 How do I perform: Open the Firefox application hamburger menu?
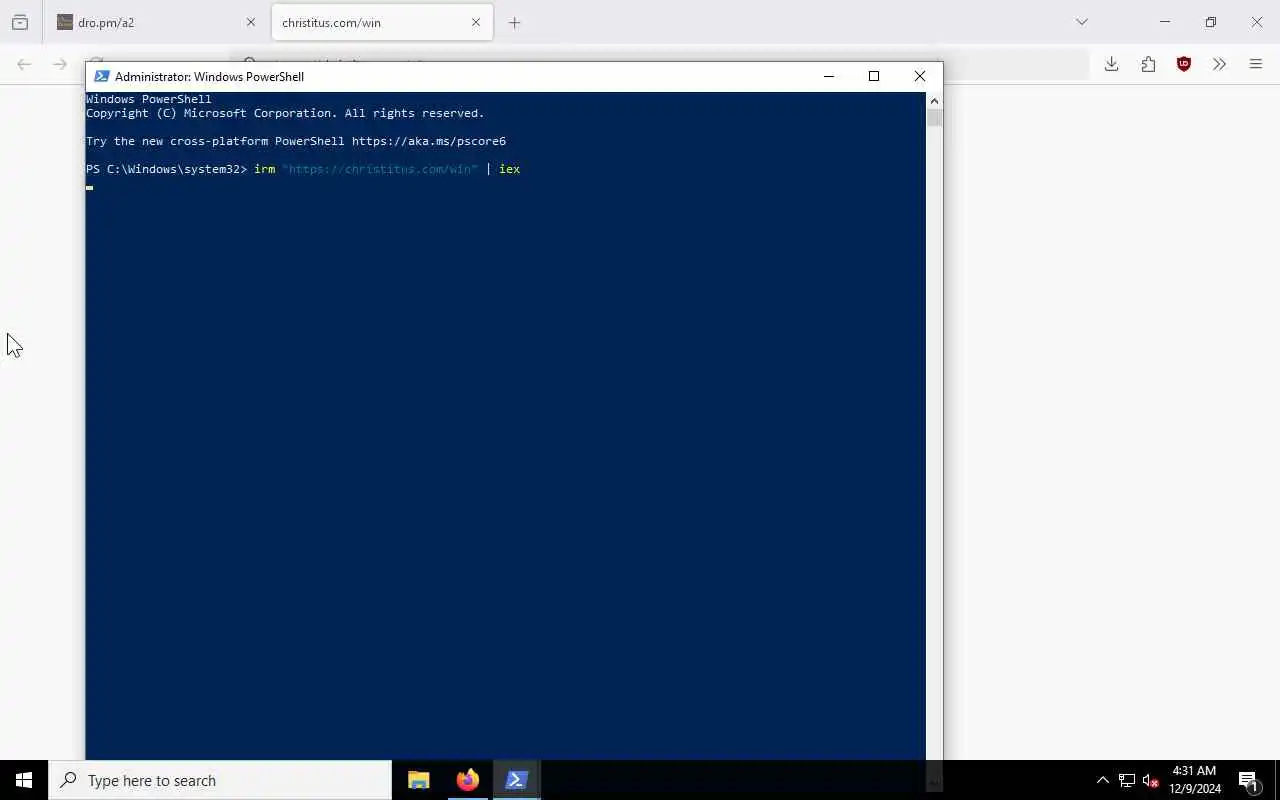[x=1256, y=64]
